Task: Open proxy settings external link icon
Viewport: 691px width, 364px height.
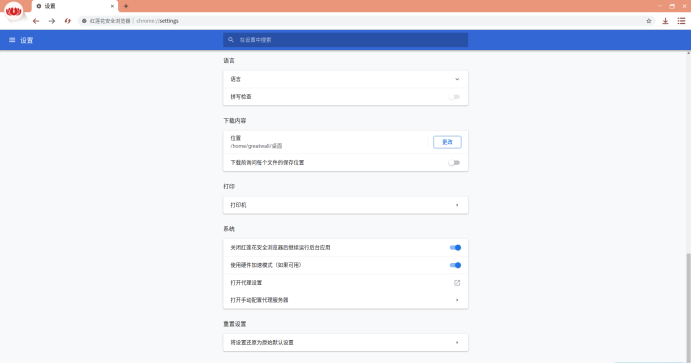Action: (457, 283)
